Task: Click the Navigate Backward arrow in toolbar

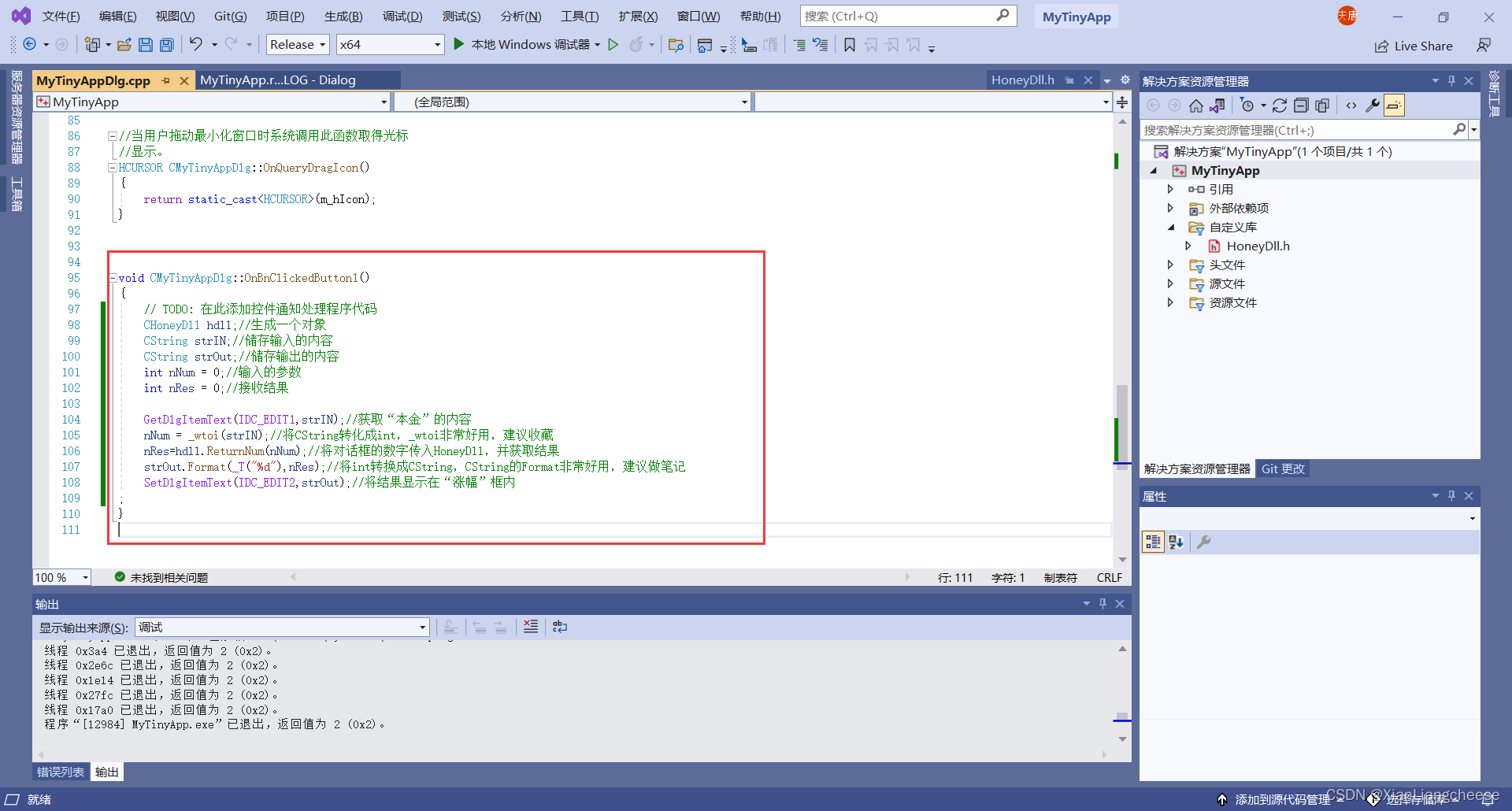Action: click(30, 45)
